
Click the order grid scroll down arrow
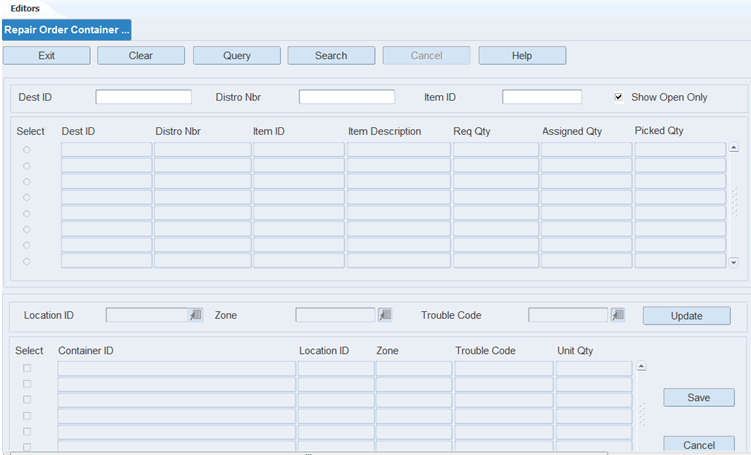click(734, 262)
